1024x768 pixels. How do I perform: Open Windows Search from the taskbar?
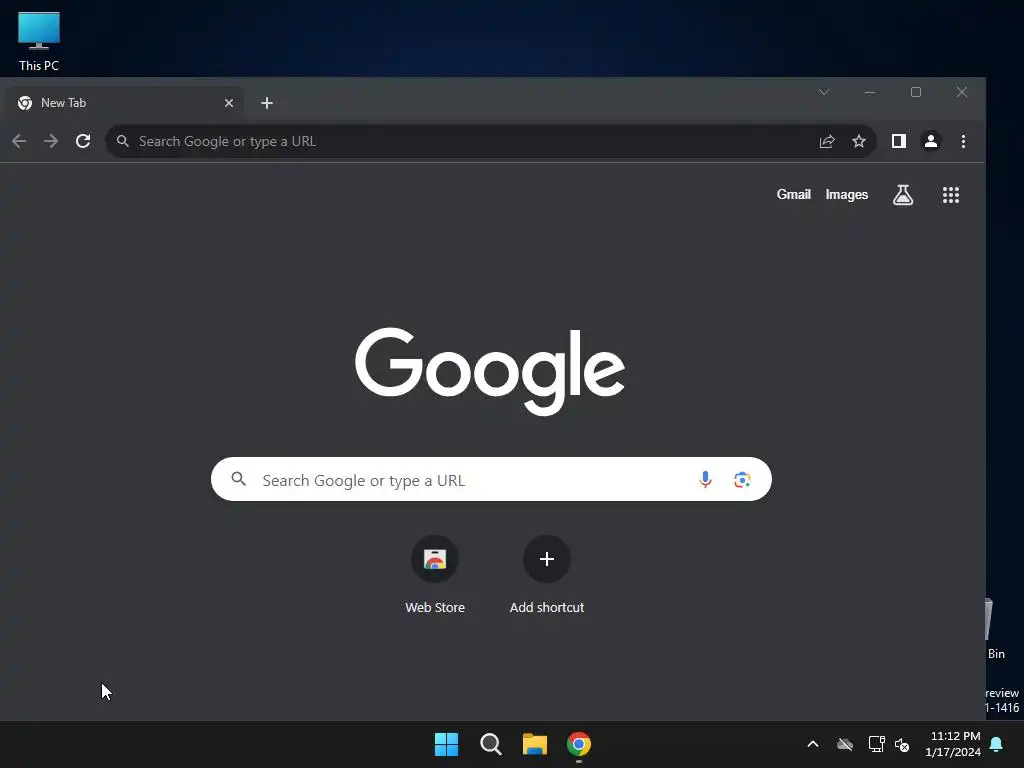tap(490, 744)
